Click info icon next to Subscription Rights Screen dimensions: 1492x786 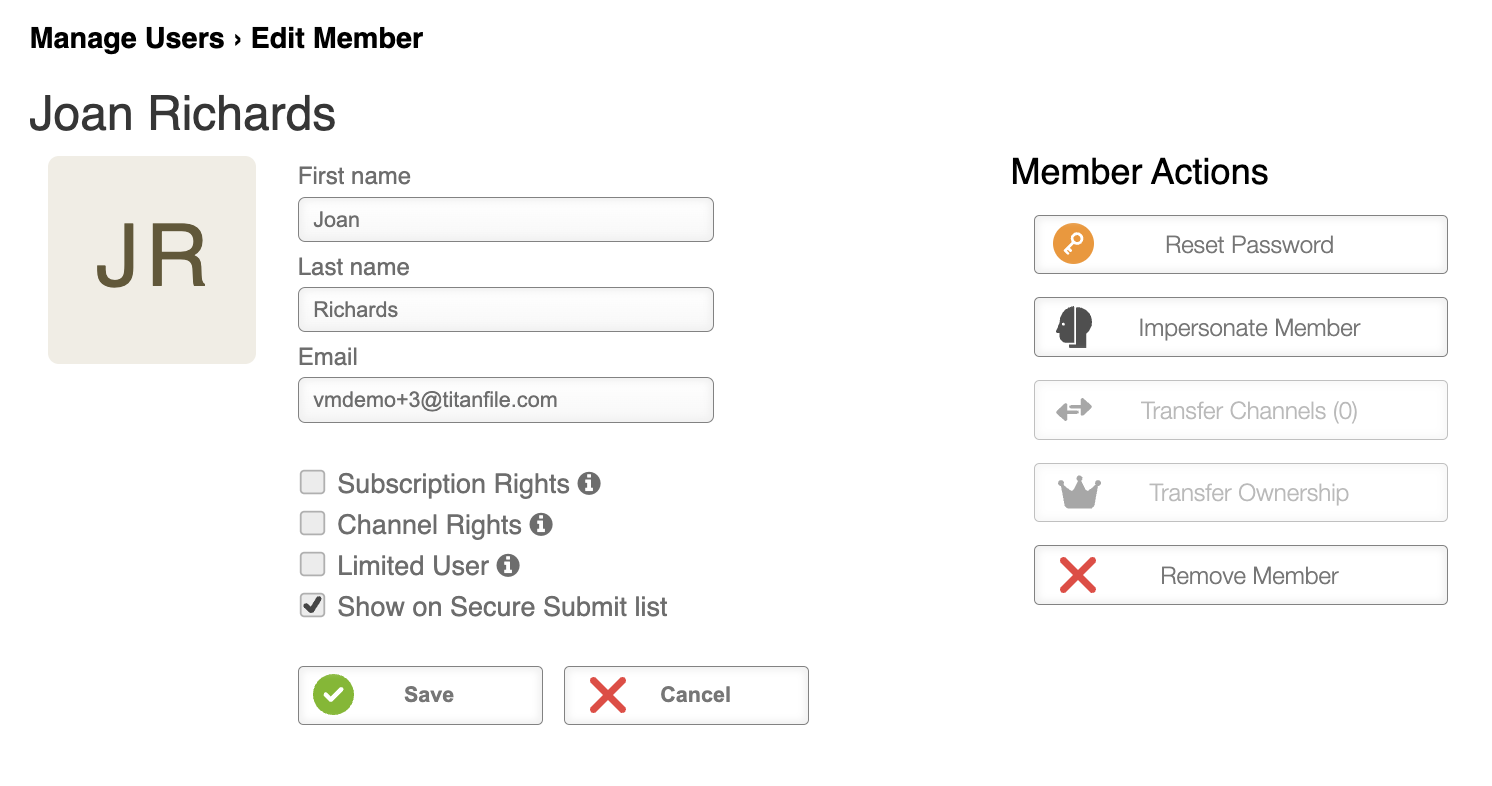click(x=589, y=484)
